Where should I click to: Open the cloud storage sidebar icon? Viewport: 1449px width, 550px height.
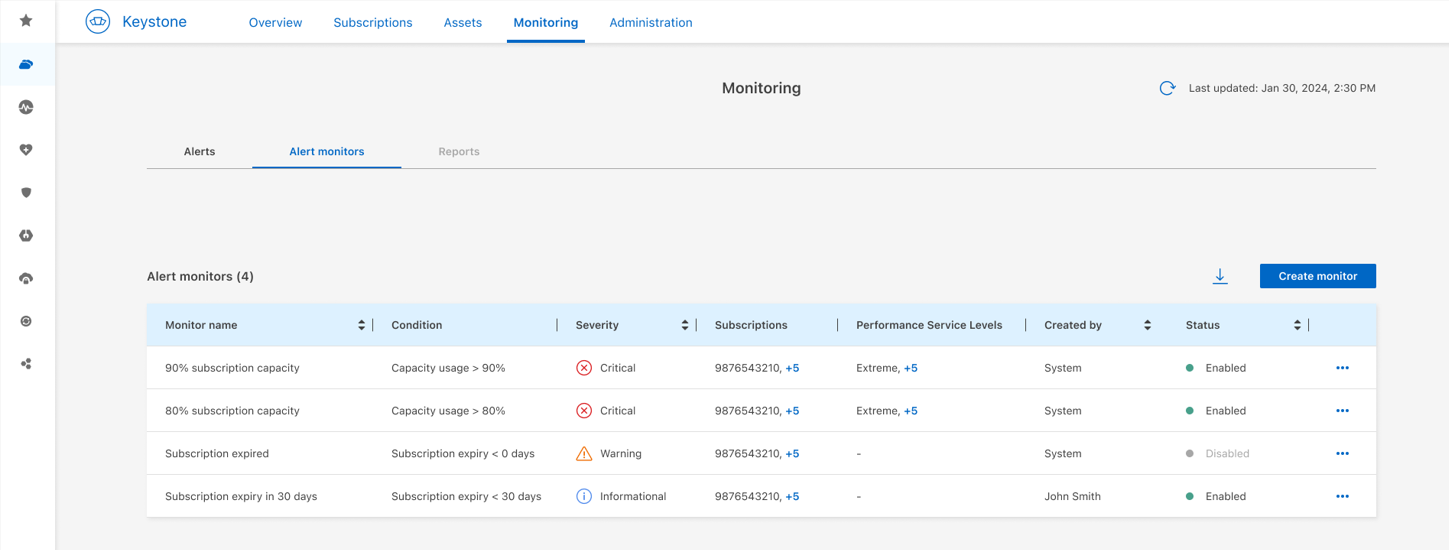pos(26,64)
